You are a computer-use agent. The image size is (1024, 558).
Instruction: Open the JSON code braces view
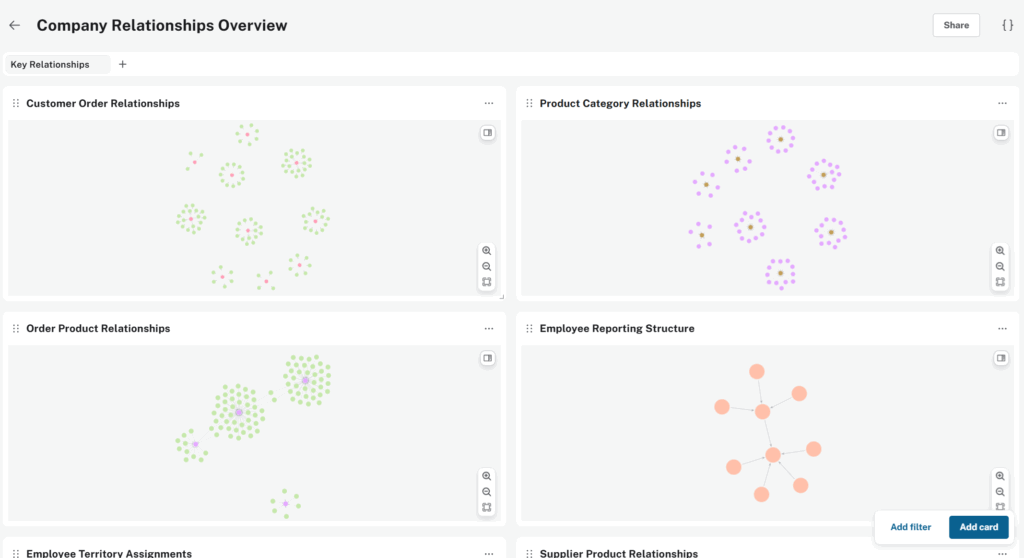[1007, 25]
